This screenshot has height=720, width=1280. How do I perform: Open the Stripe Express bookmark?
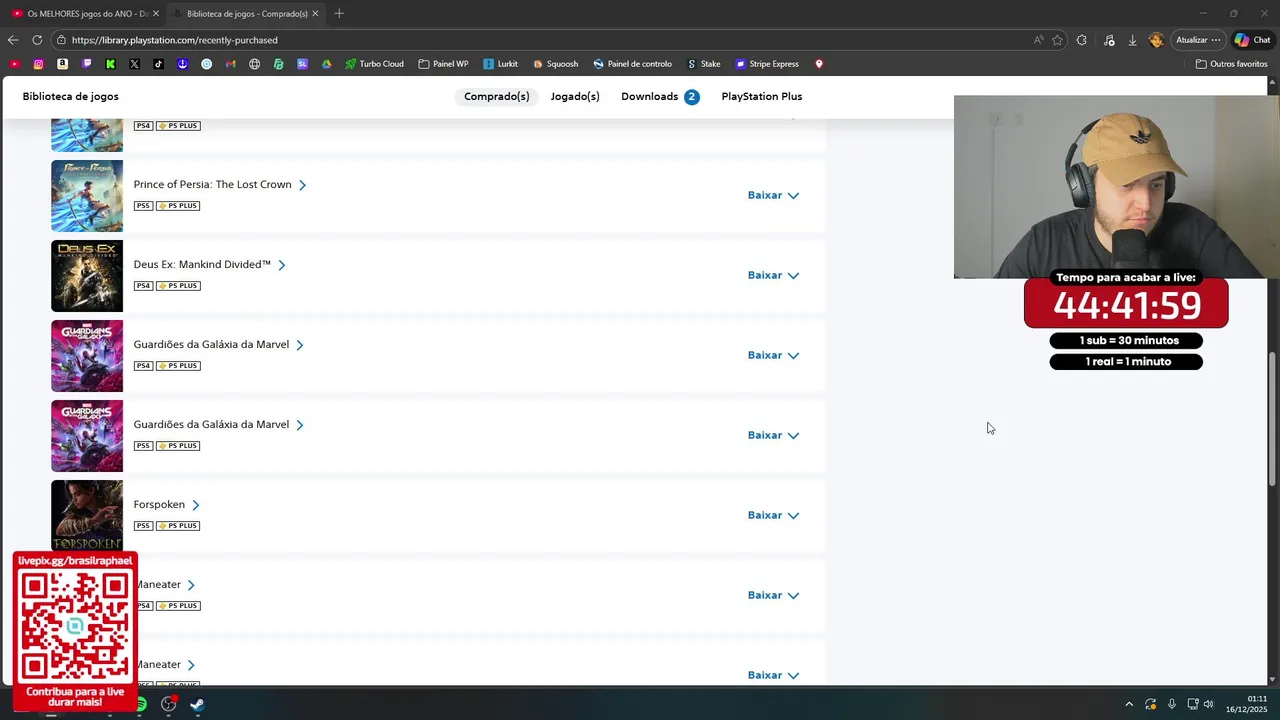(x=767, y=64)
